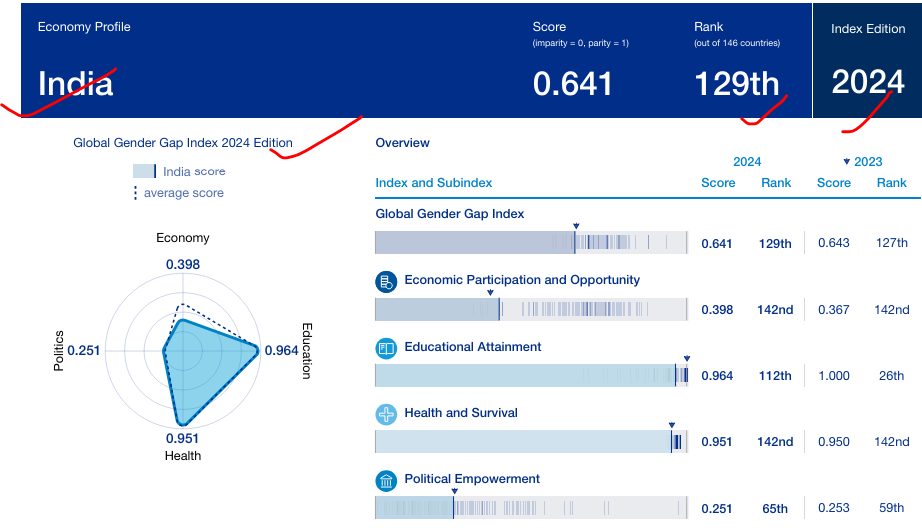Click the 2023 year column header
Screen dimensions: 922x528
pos(868,162)
